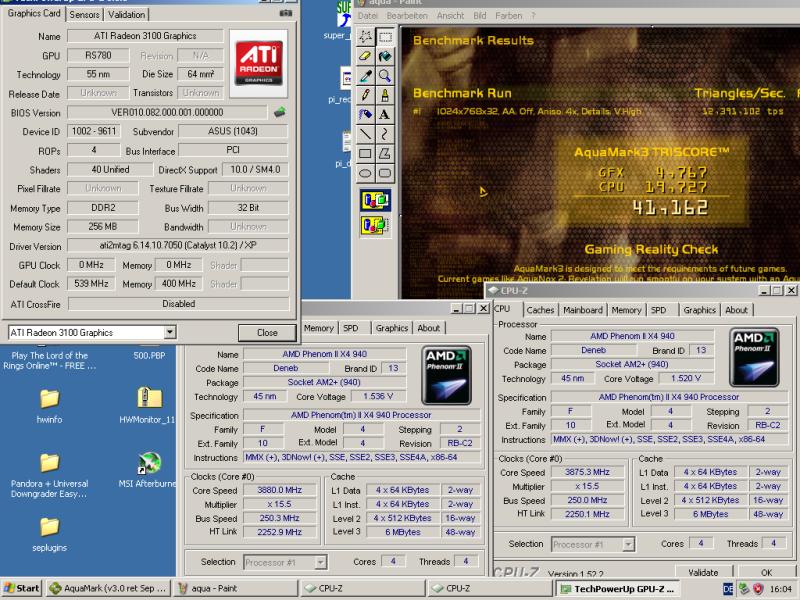800x600 pixels.
Task: Enable transparent selection mode in Paint
Action: pyautogui.click(x=375, y=225)
